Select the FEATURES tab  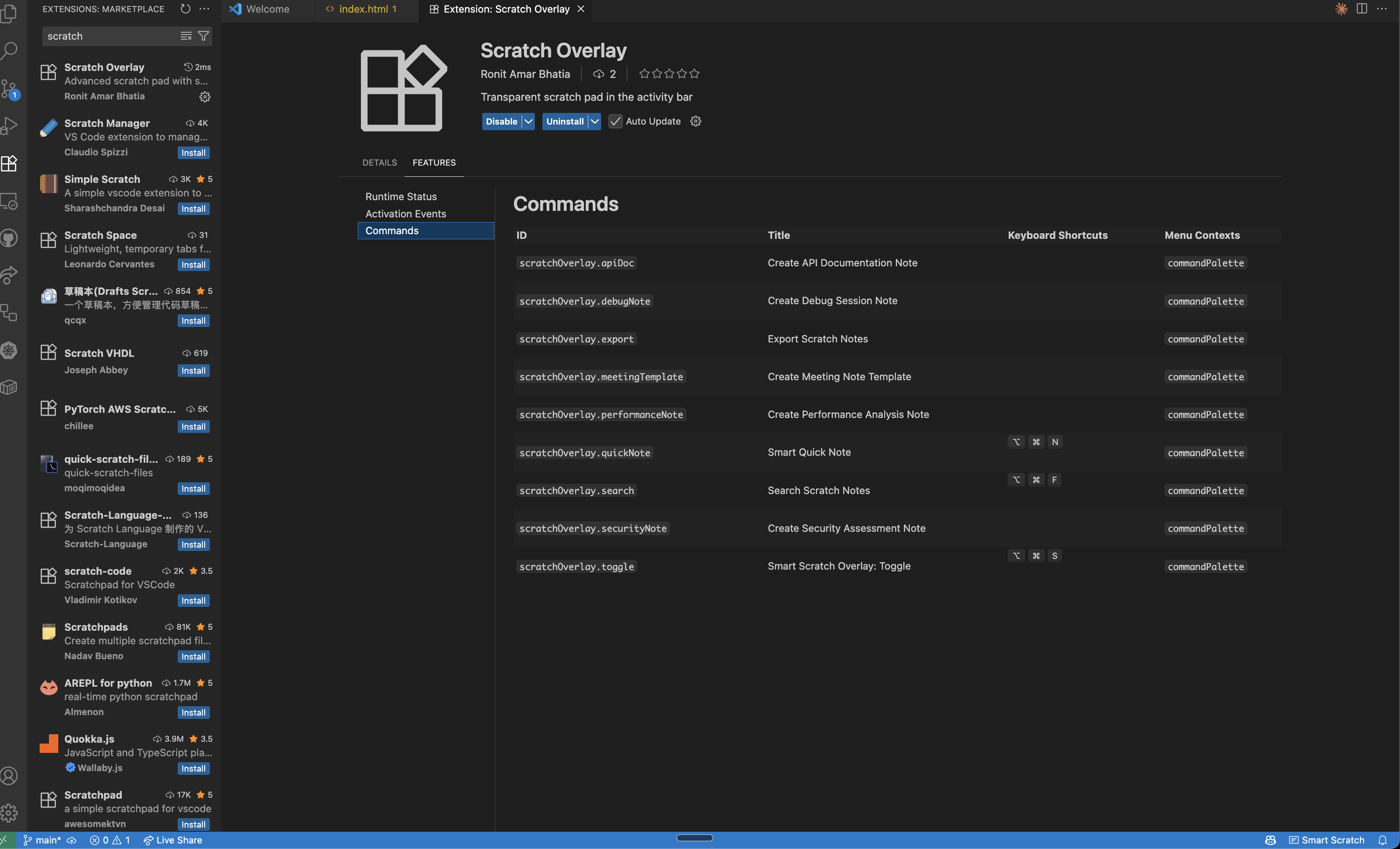pyautogui.click(x=434, y=162)
